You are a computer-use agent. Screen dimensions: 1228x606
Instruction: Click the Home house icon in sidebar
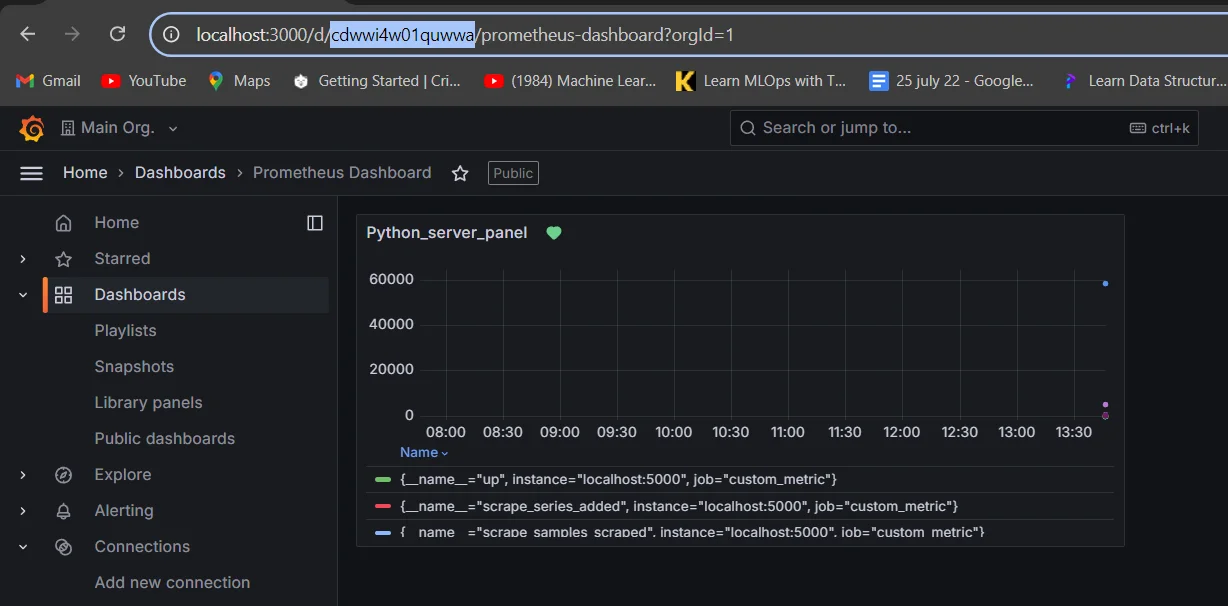(64, 223)
